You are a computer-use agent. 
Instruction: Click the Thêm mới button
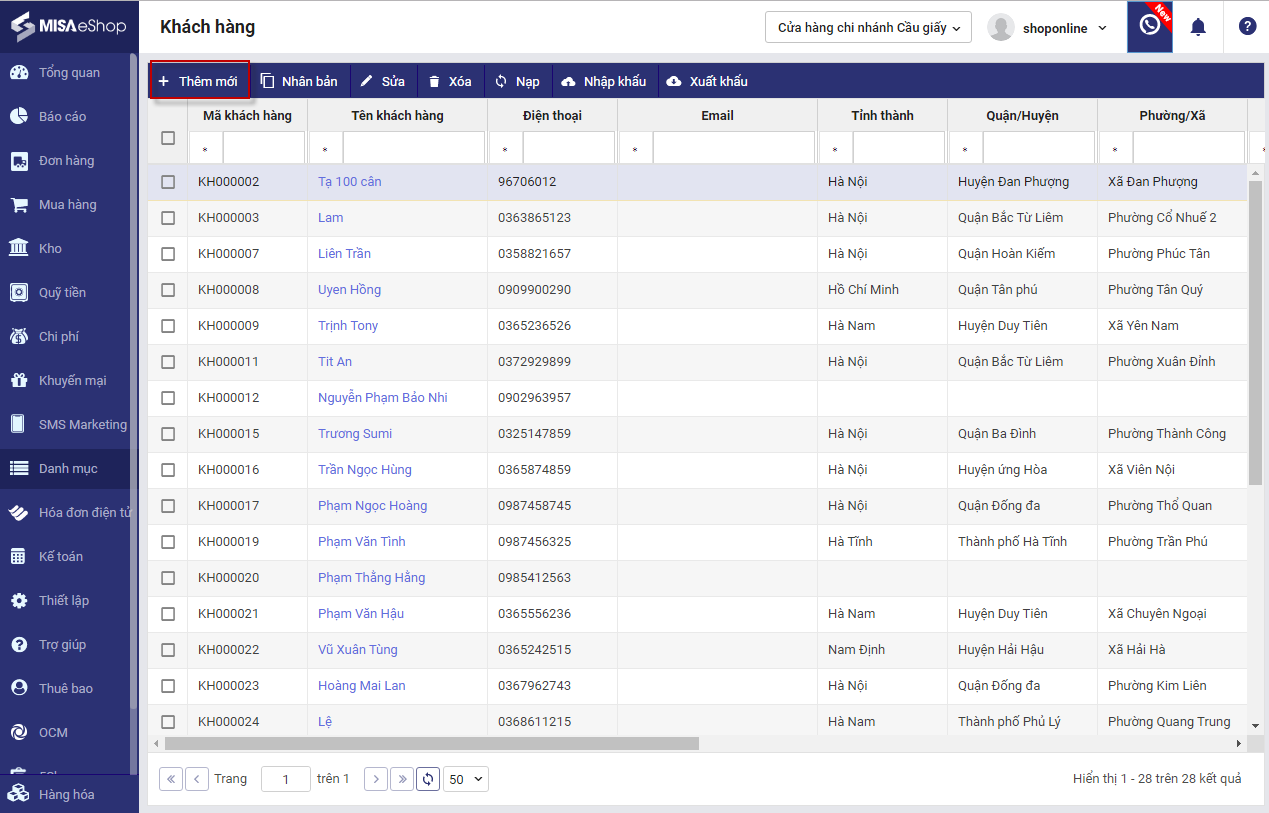199,81
